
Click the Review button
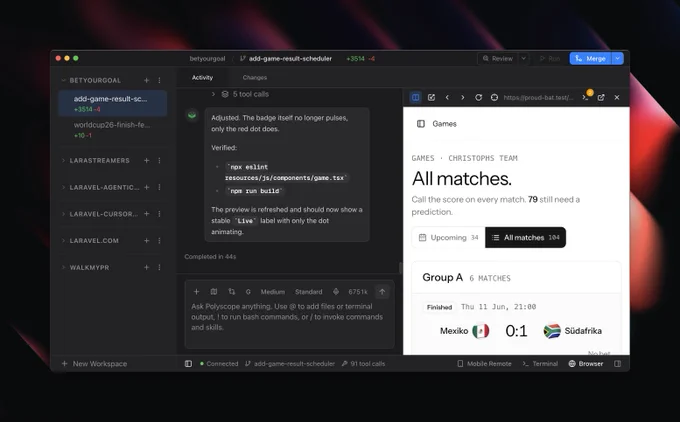(x=498, y=59)
